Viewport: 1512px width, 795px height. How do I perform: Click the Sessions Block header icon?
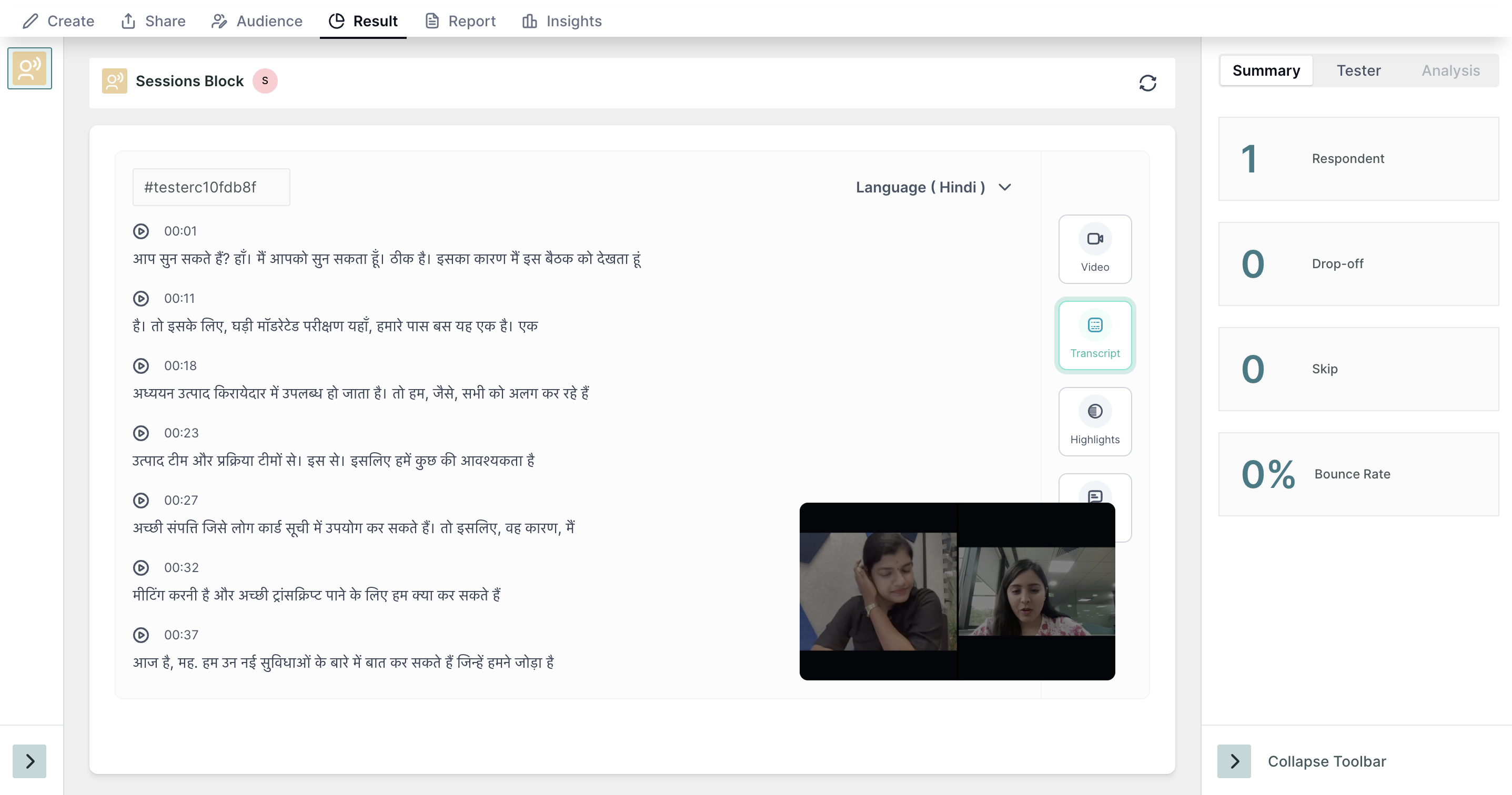(115, 81)
